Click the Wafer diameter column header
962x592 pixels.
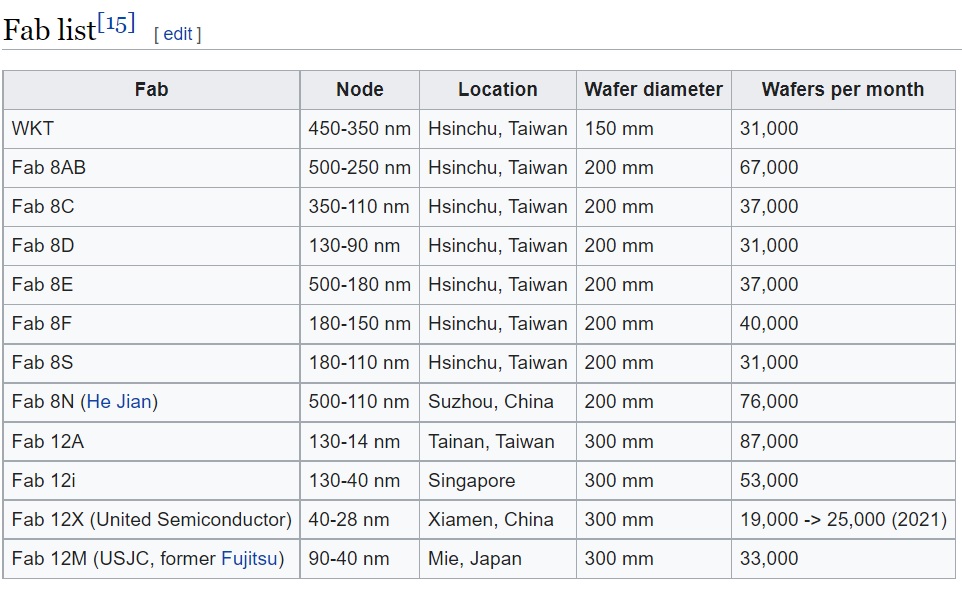653,90
